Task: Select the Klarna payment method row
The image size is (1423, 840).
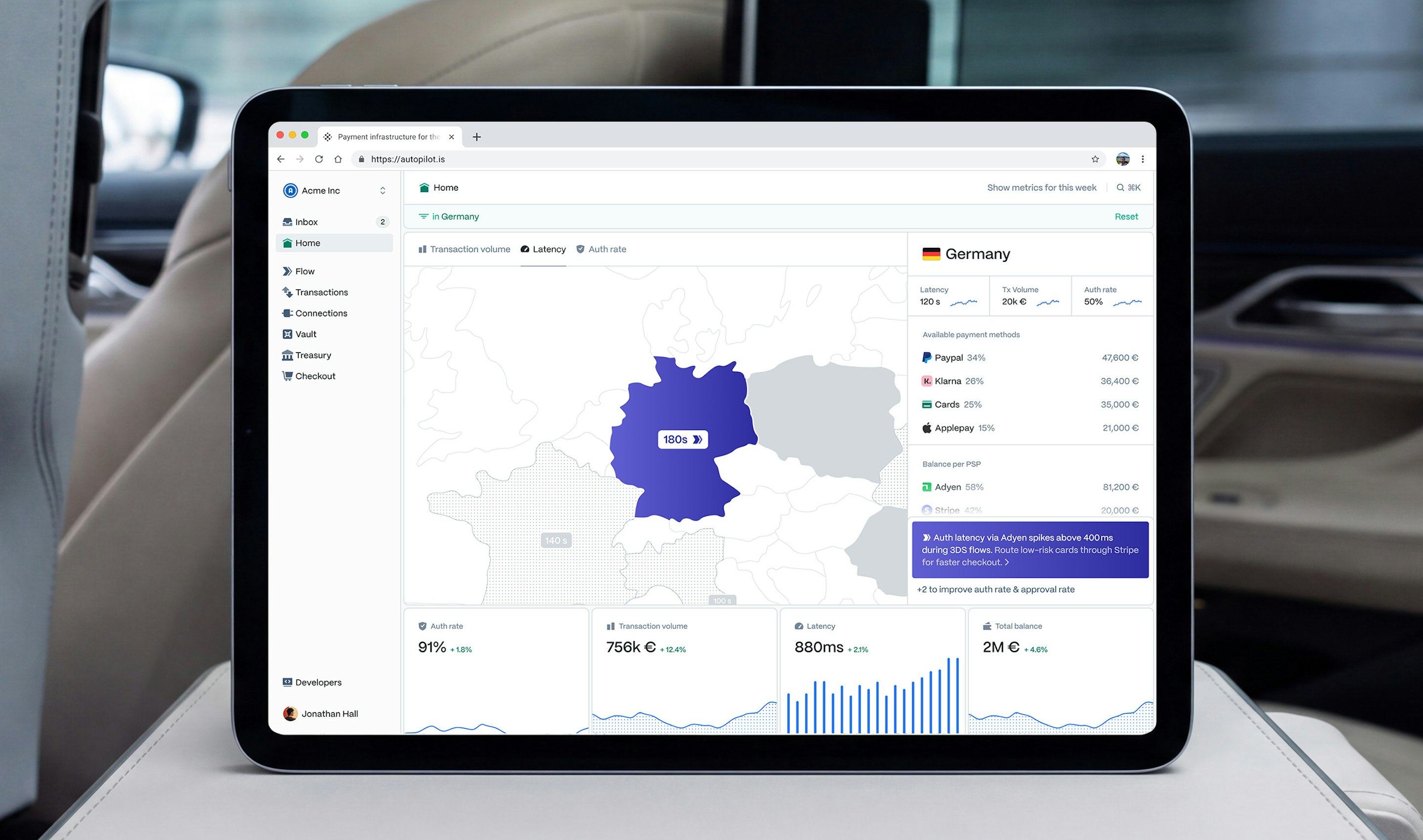Action: pos(1030,381)
